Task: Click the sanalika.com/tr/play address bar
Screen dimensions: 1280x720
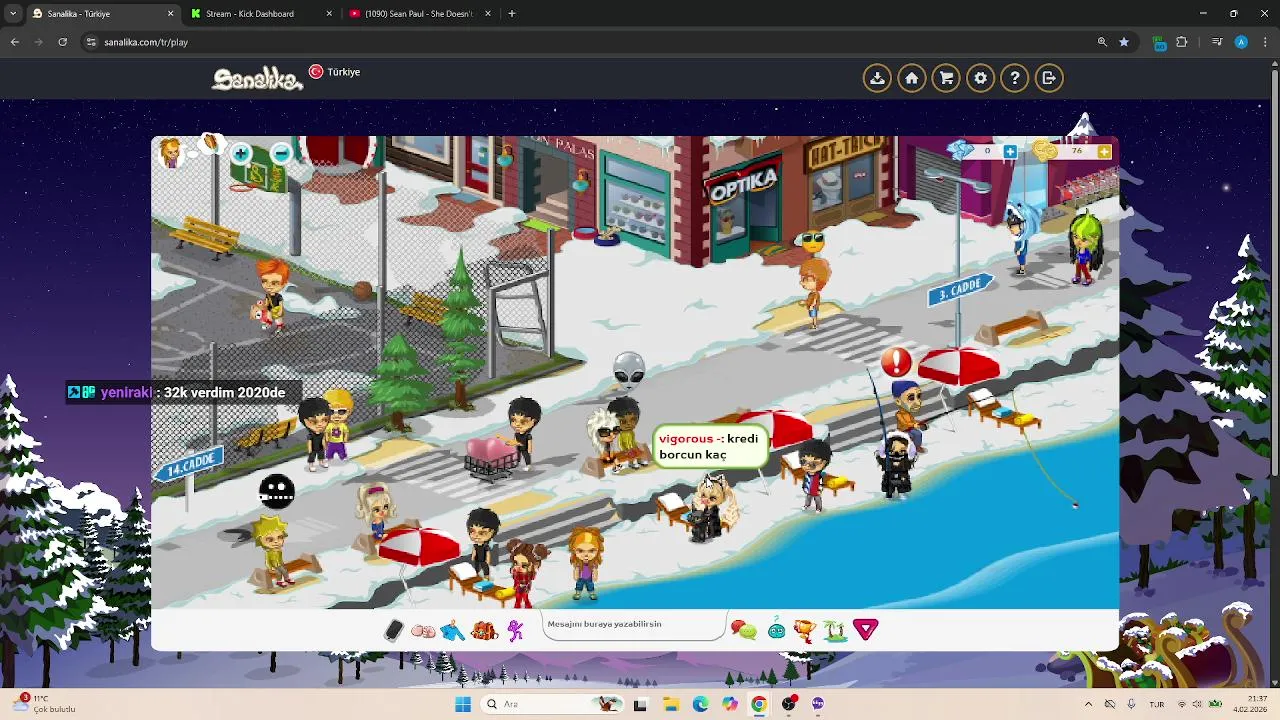Action: point(590,42)
